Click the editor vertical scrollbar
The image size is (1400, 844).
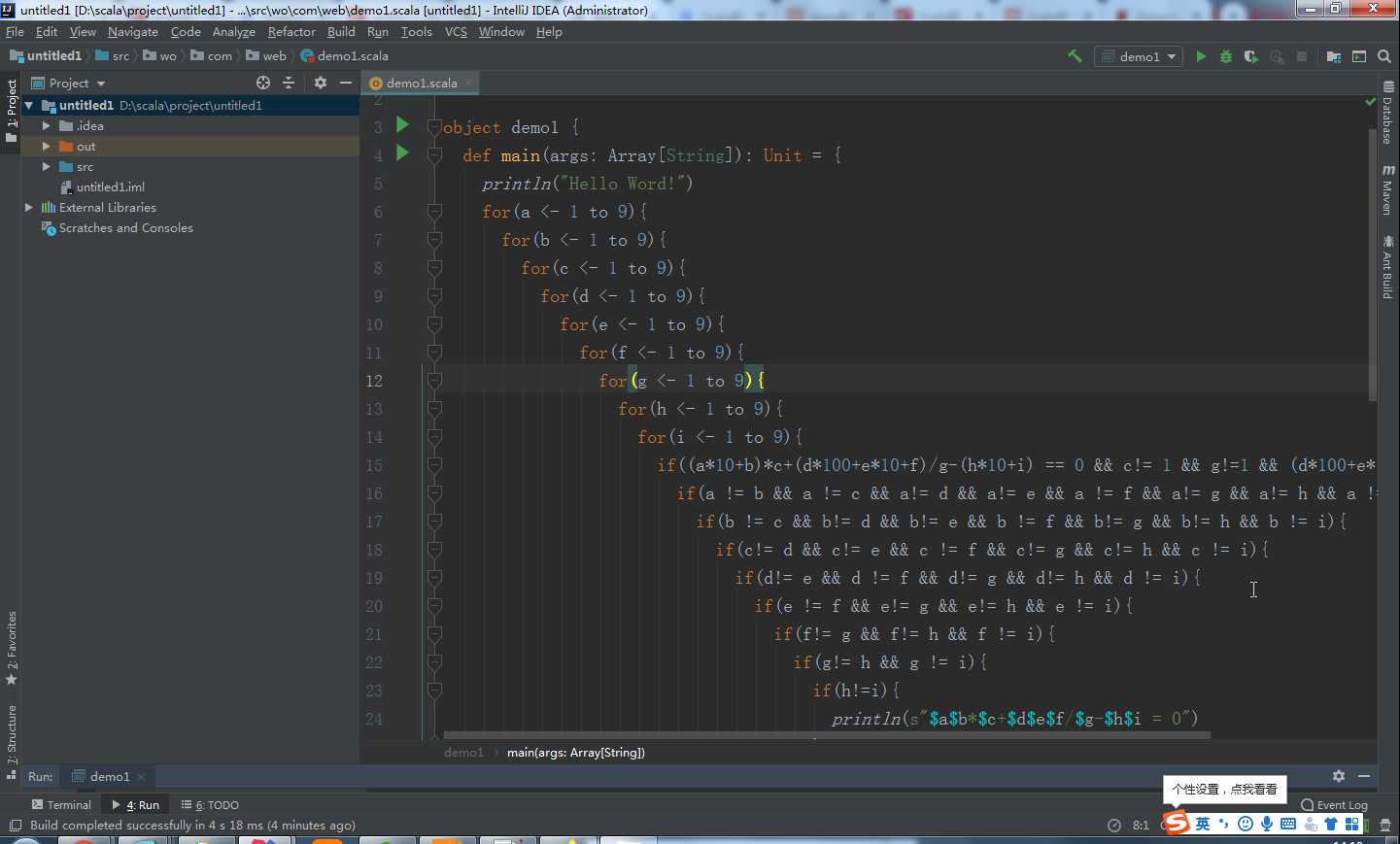coord(1372,265)
